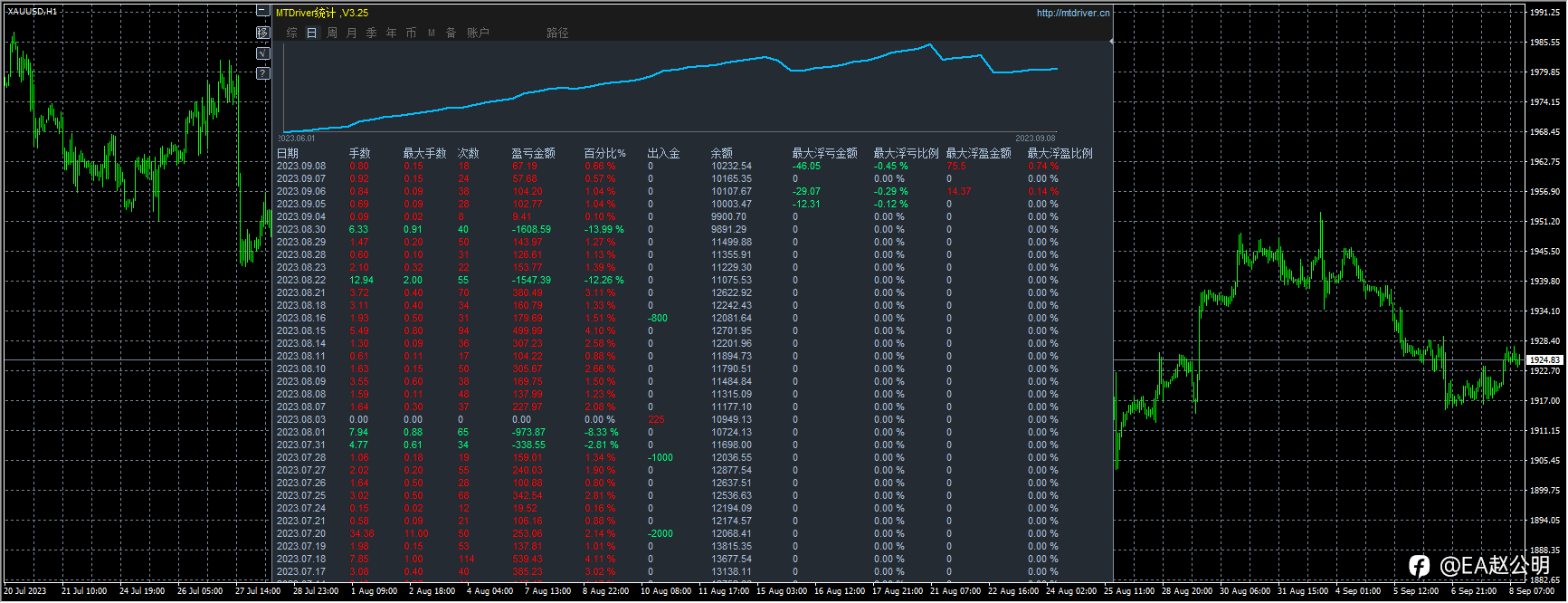Open the 周 weekly statistics tab
The width and height of the screenshot is (1568, 603).
coord(331,33)
